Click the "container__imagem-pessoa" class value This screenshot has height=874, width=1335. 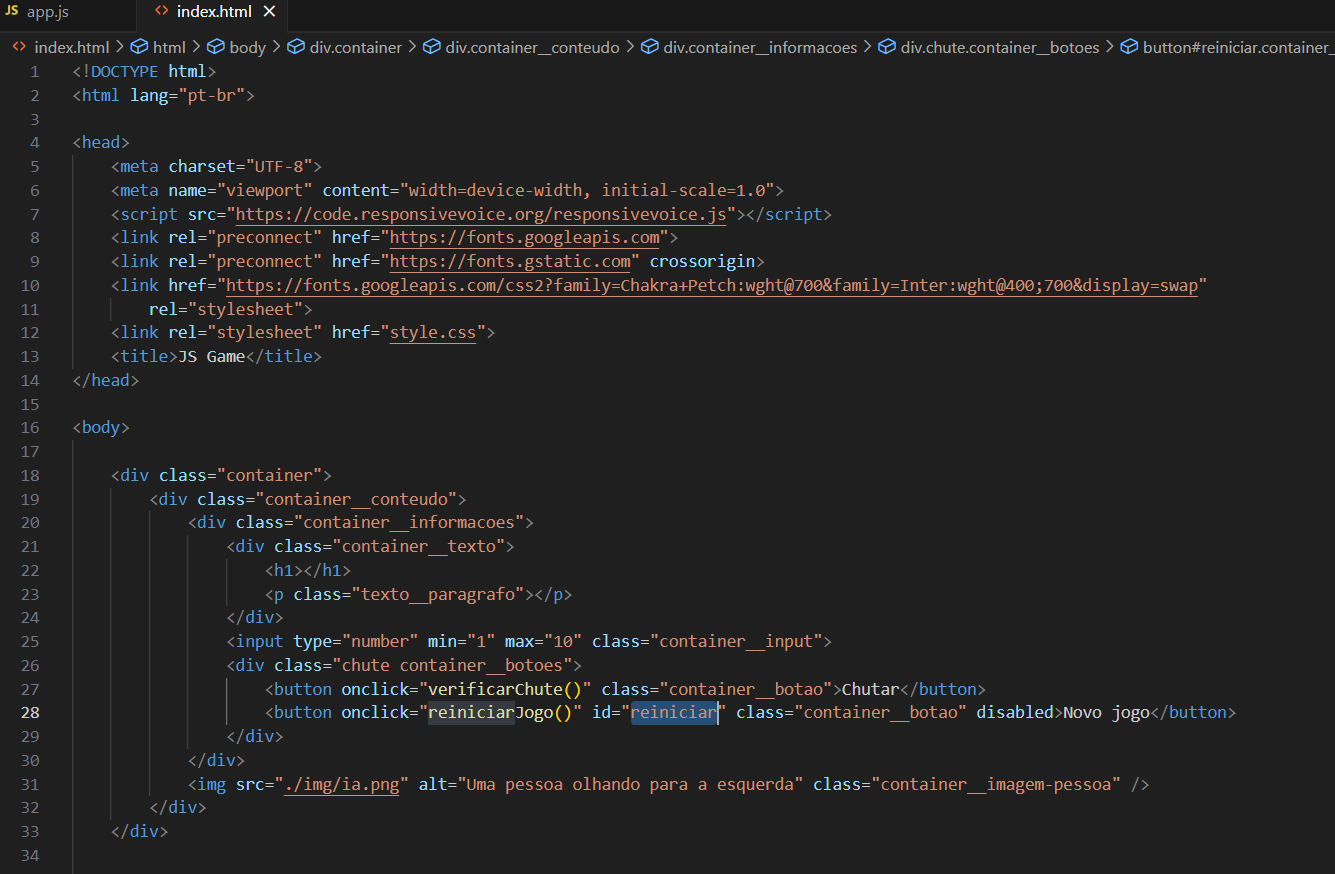997,784
